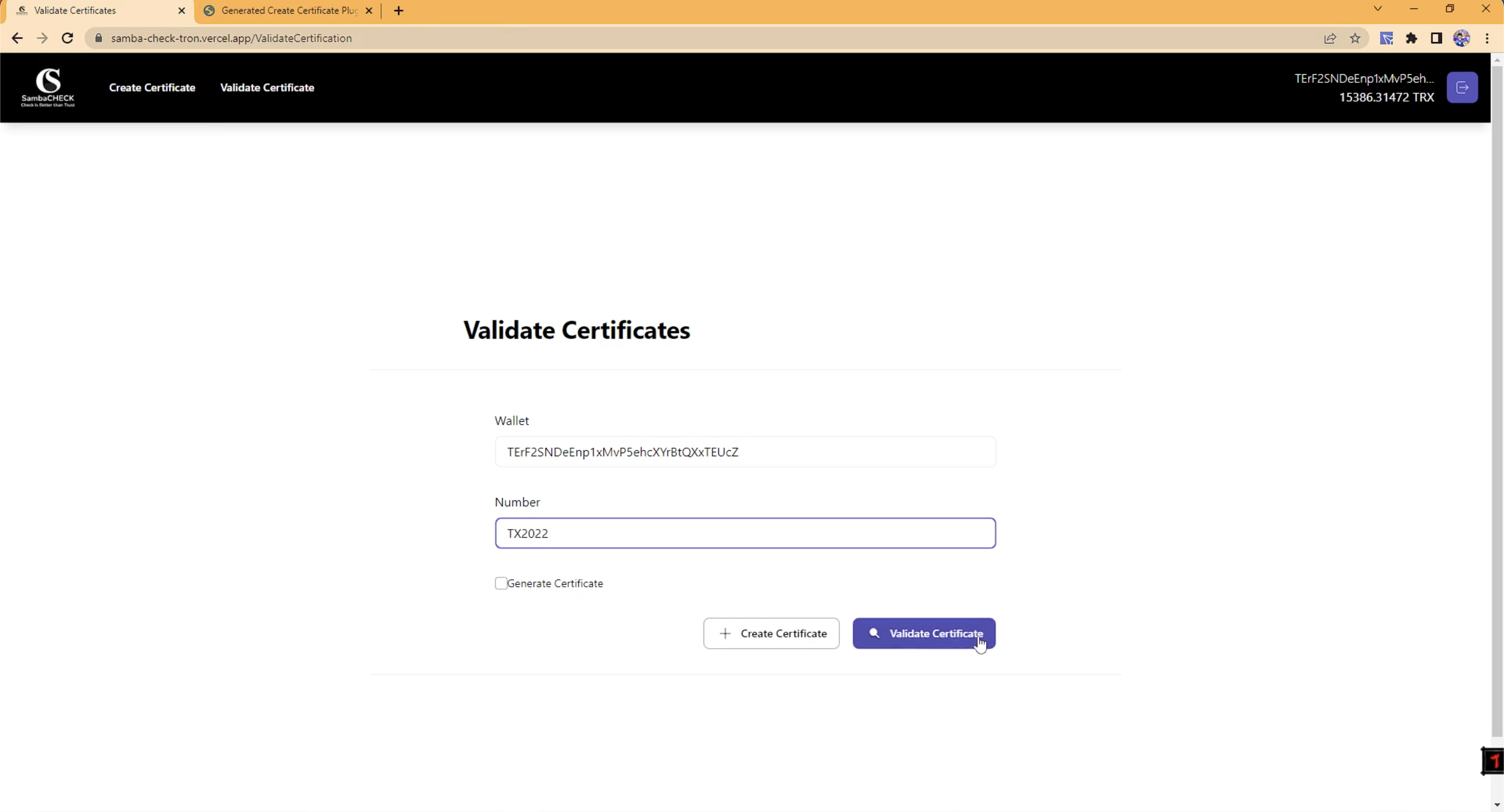Open the Chrome profile avatar

point(1461,38)
